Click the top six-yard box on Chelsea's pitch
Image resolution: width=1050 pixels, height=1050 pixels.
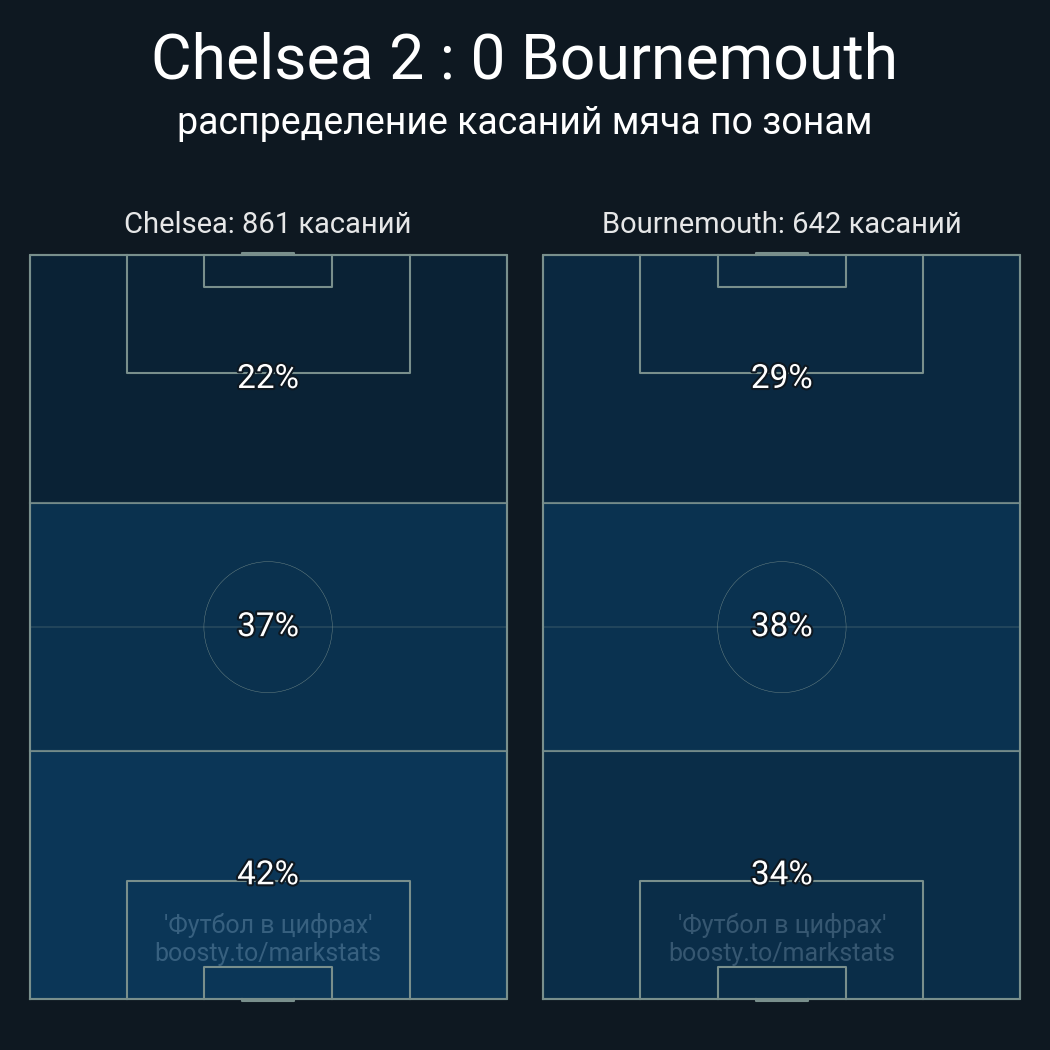pos(268,271)
